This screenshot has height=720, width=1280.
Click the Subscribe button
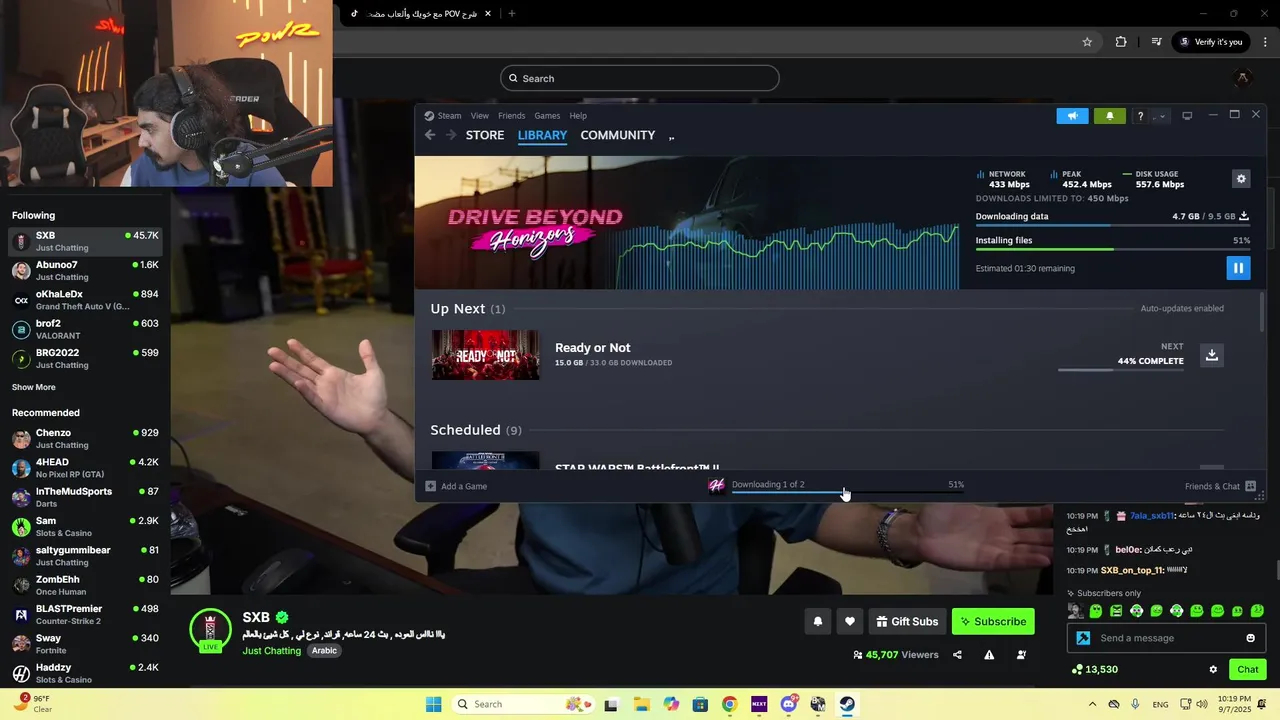click(993, 621)
